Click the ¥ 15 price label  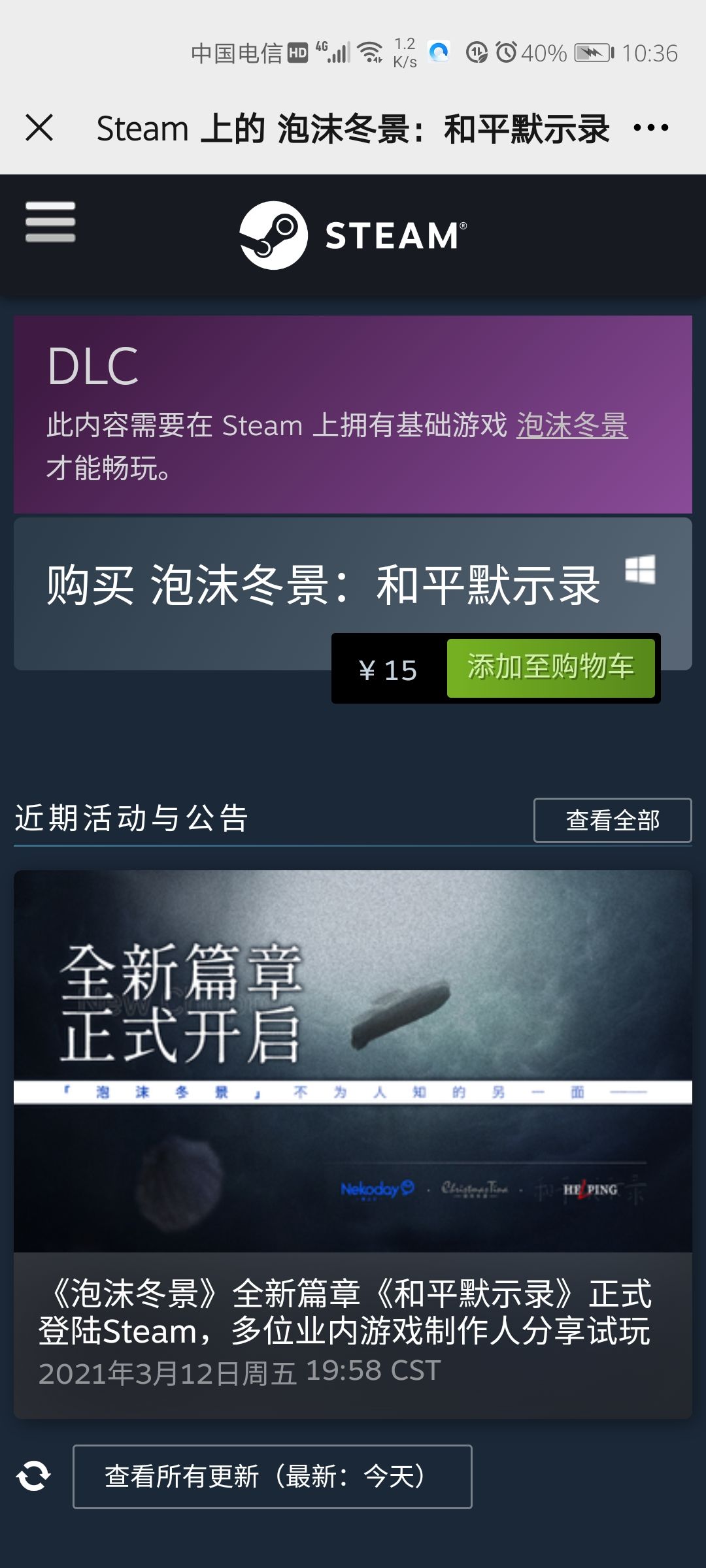(388, 670)
